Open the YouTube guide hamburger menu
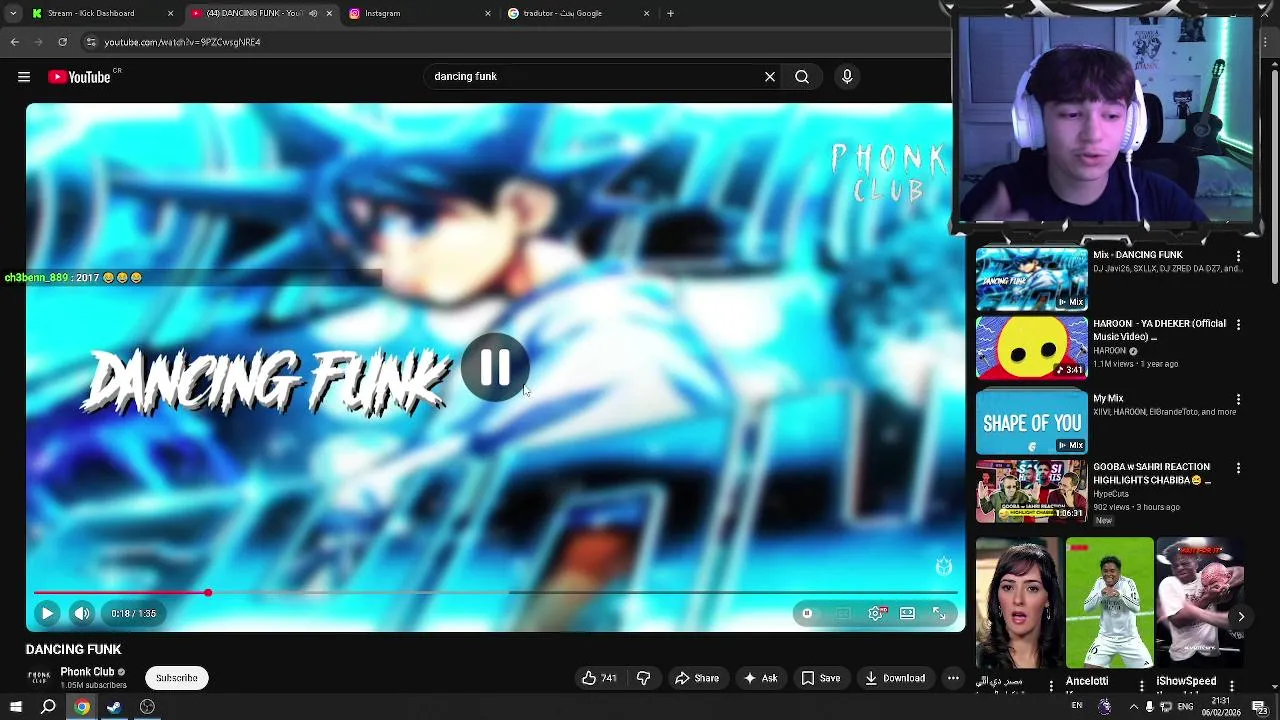The width and height of the screenshot is (1280, 720). 24,77
